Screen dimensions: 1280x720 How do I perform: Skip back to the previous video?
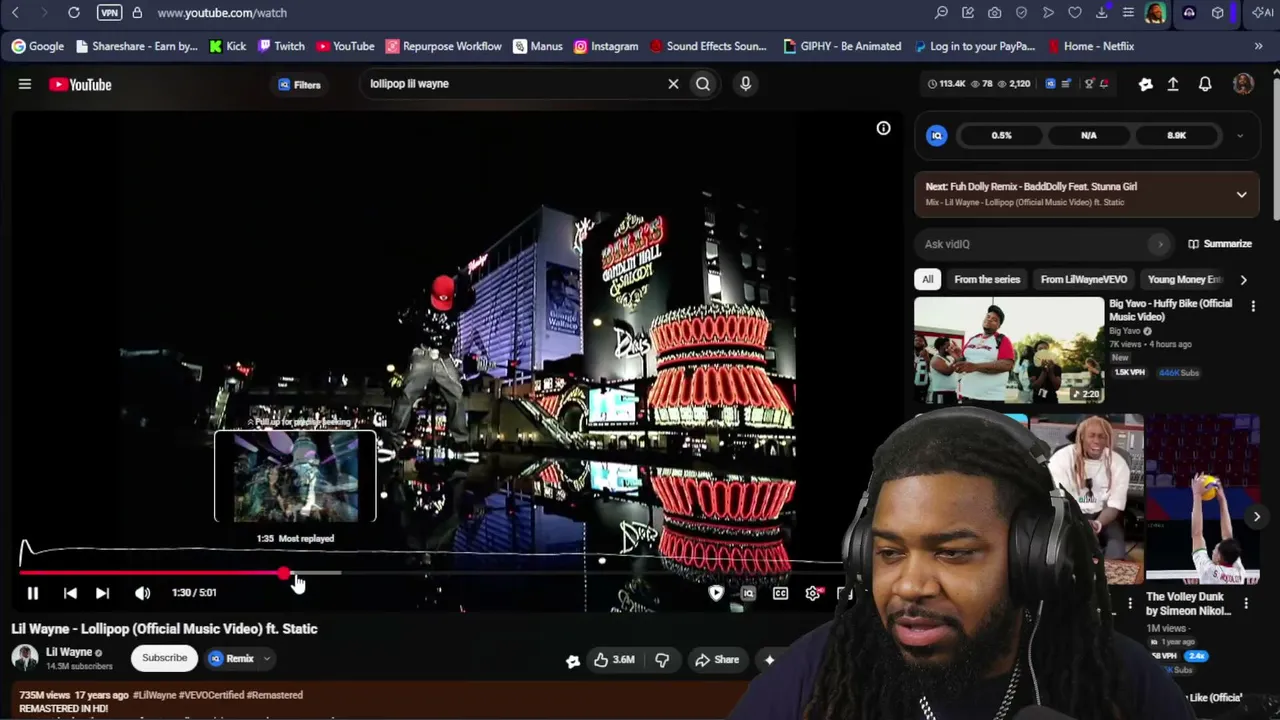70,593
